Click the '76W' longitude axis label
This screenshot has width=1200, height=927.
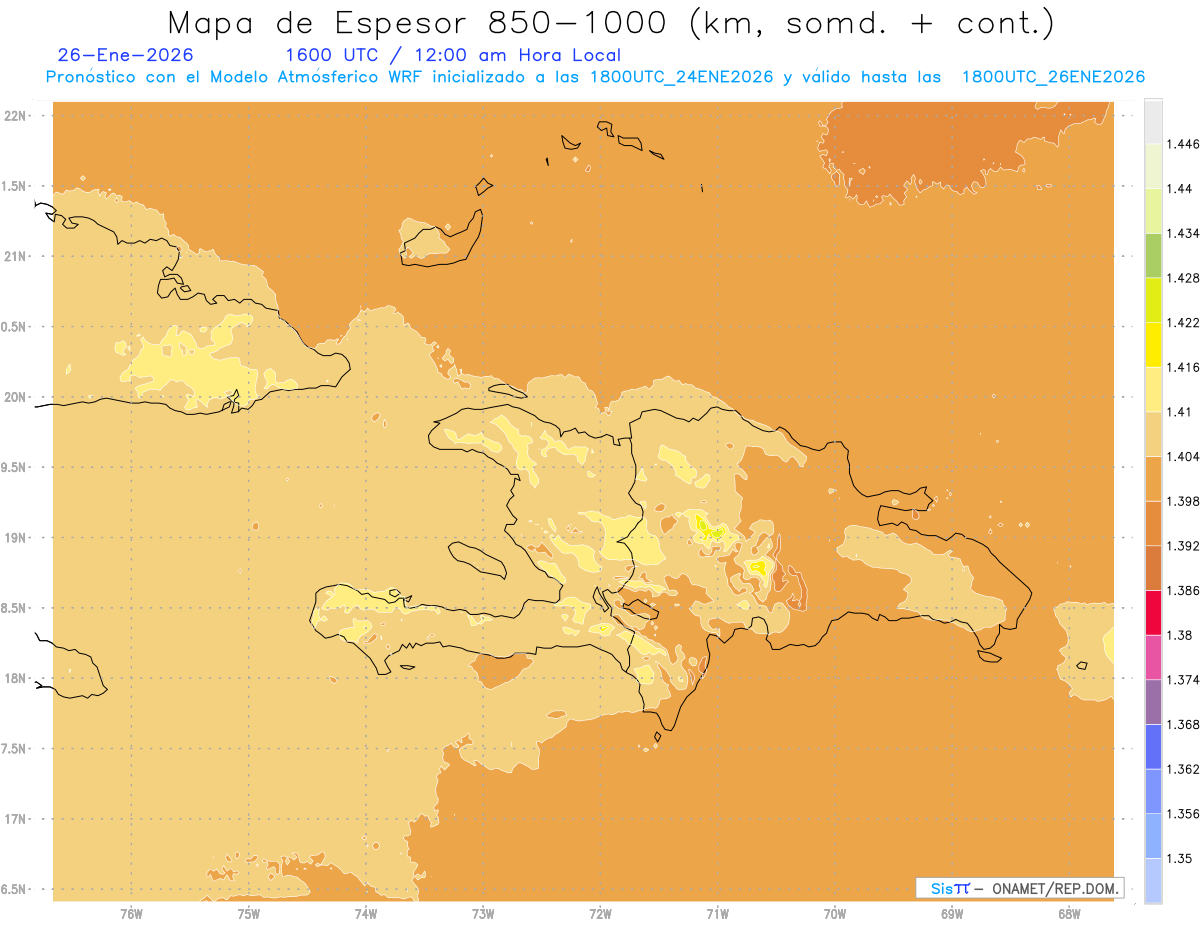click(131, 913)
